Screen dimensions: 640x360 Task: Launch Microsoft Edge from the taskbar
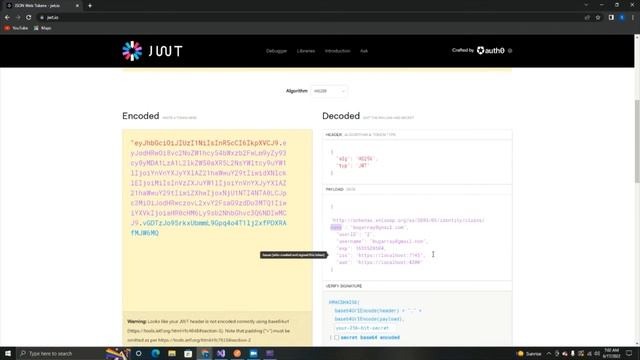(156, 353)
